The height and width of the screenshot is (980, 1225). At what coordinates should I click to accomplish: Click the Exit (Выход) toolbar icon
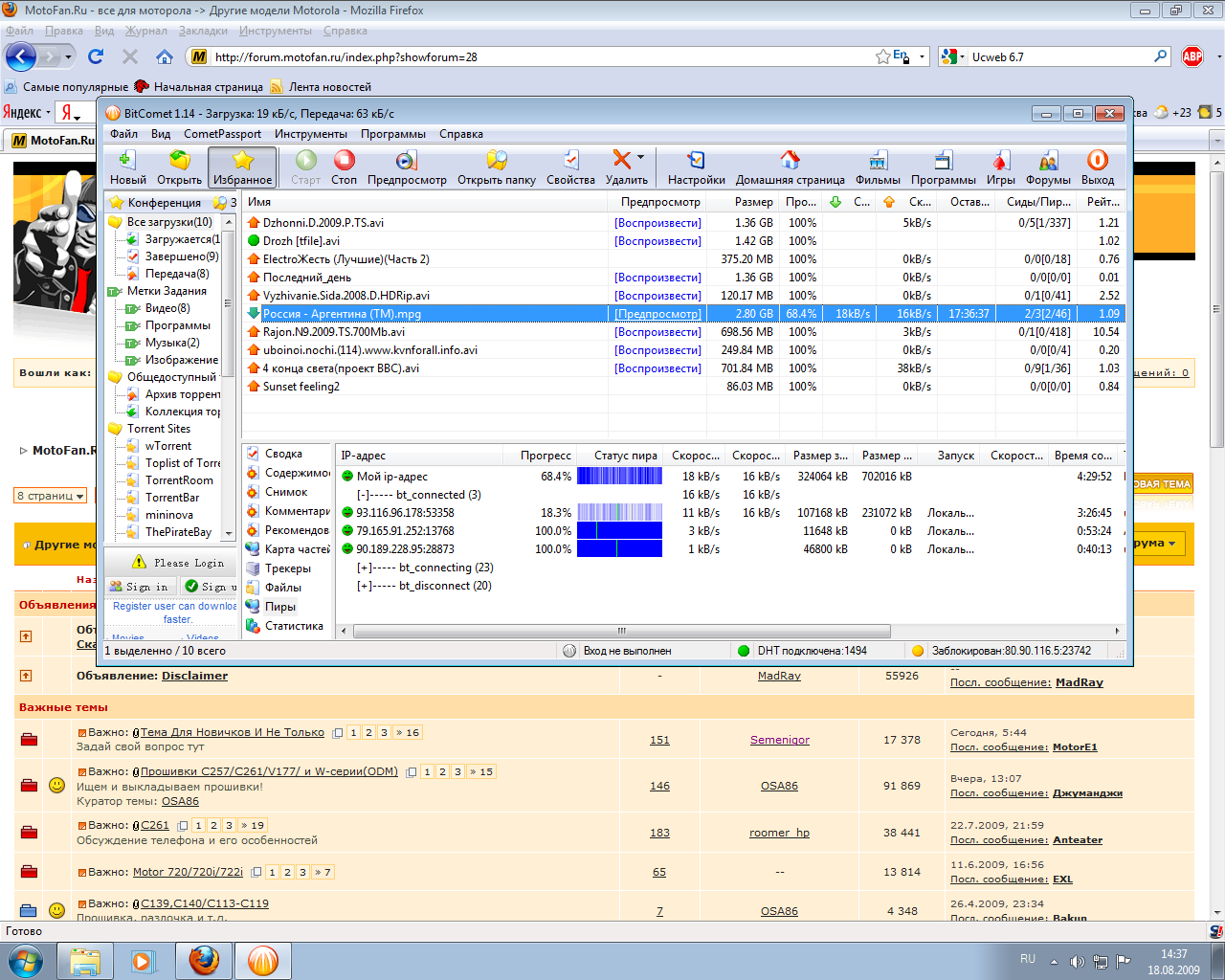click(1098, 167)
